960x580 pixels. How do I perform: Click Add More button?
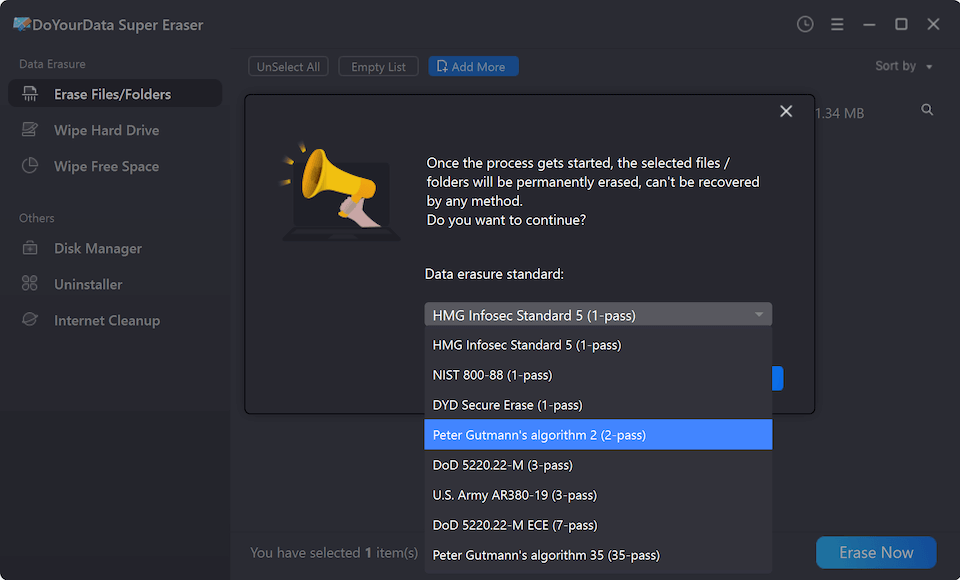click(x=473, y=66)
